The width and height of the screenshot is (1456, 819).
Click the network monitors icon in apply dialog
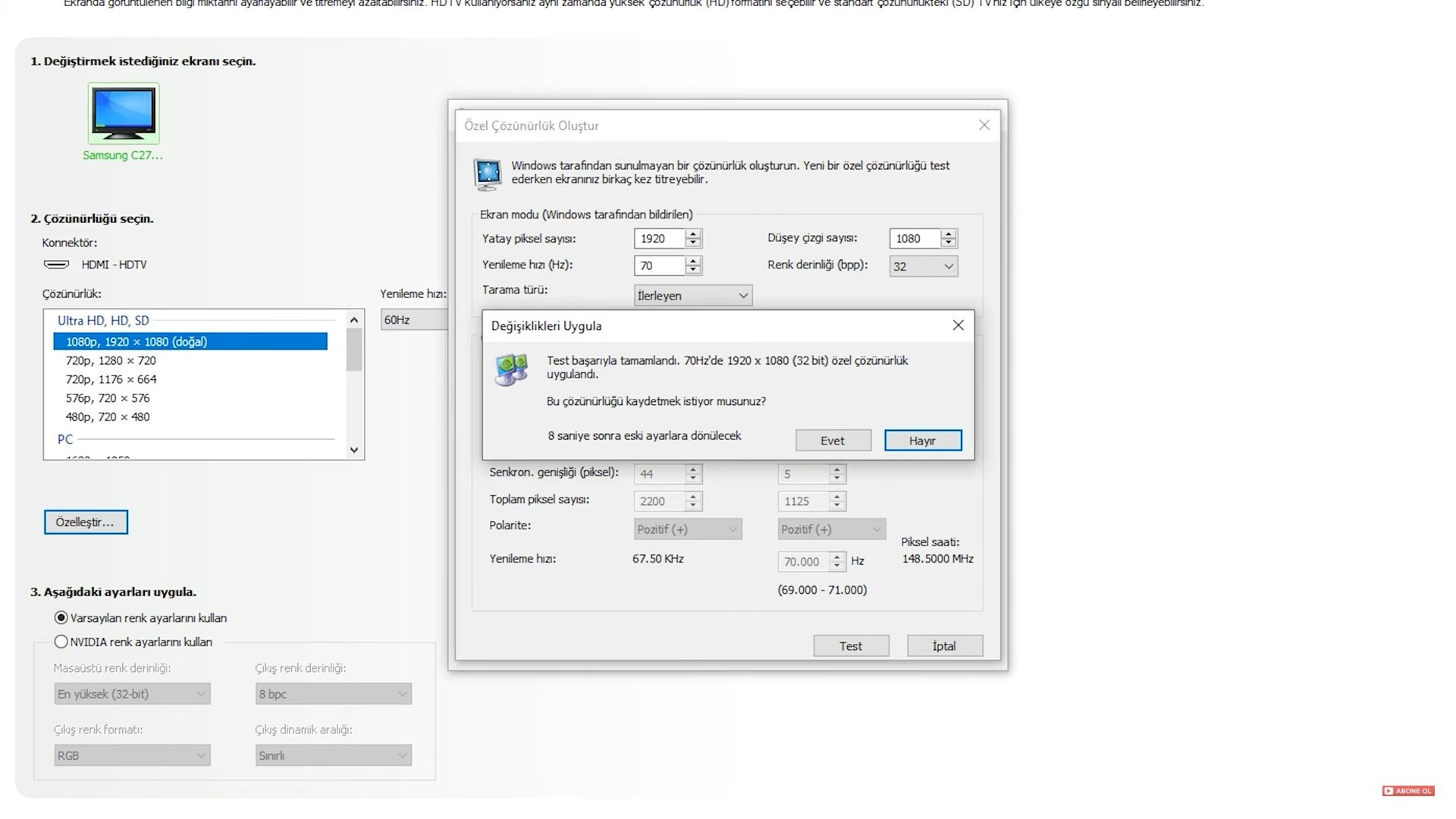[512, 369]
